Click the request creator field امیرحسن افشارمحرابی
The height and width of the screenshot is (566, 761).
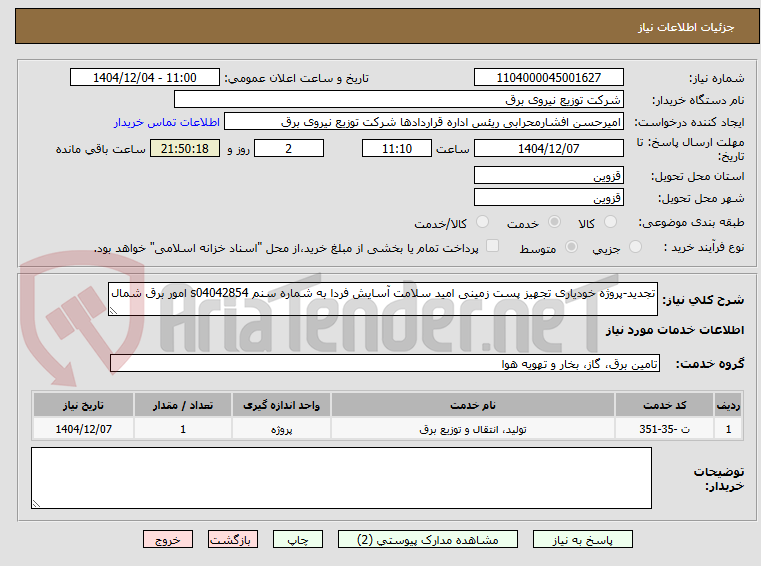pos(424,122)
